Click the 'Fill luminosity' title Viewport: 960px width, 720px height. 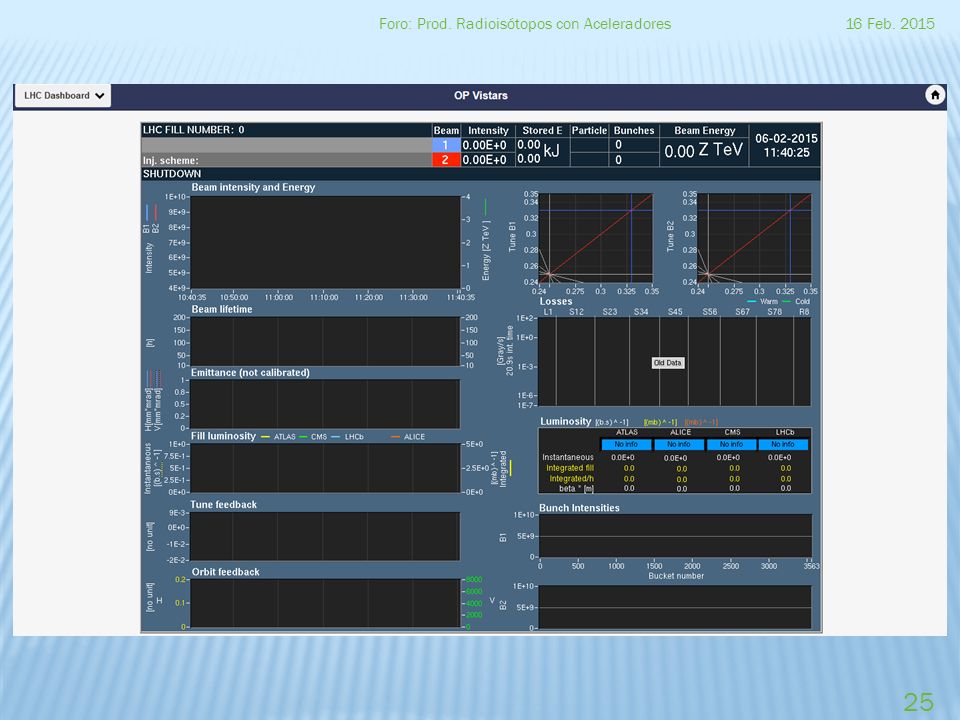tap(223, 436)
